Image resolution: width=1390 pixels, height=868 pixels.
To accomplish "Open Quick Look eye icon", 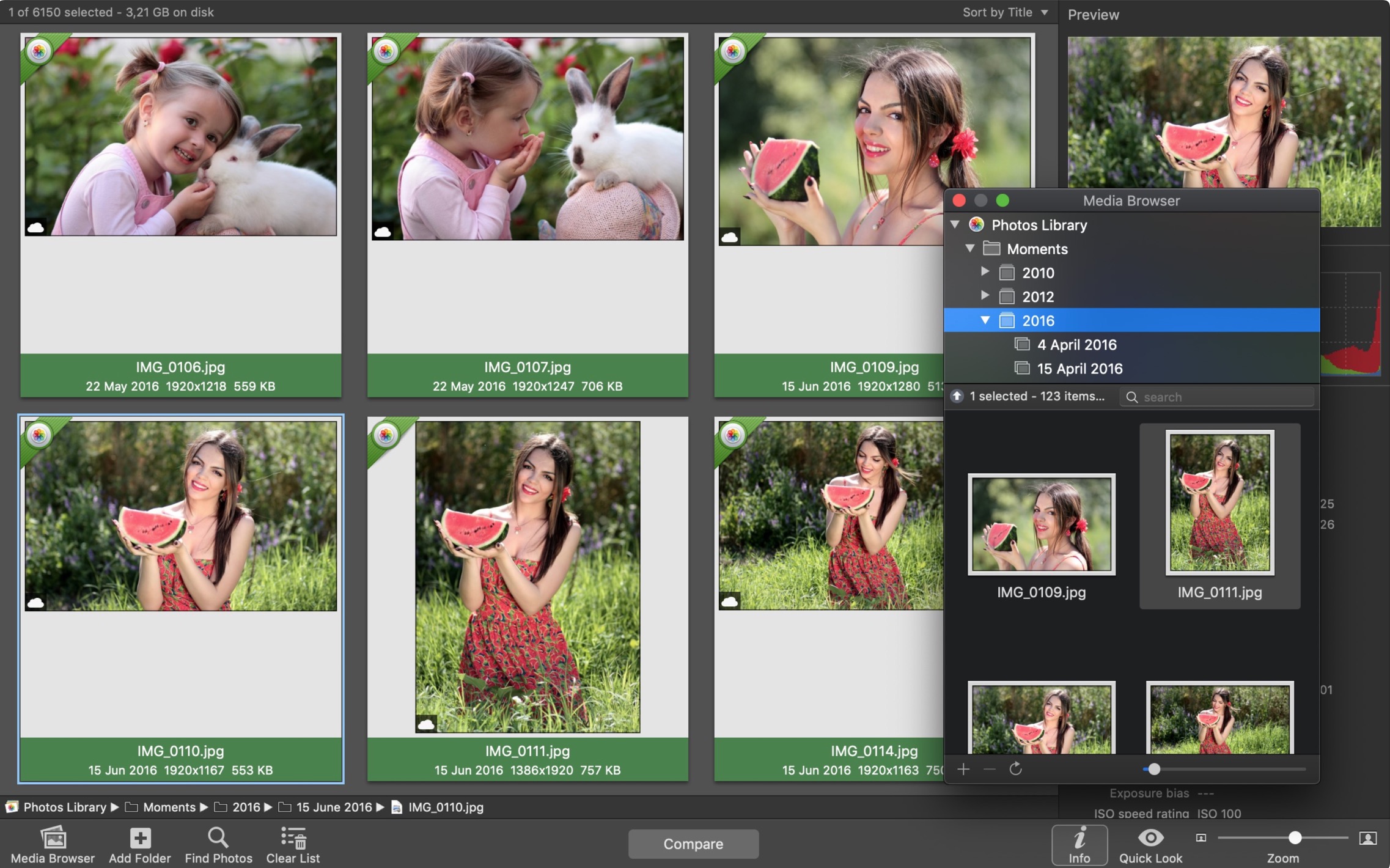I will (1150, 837).
